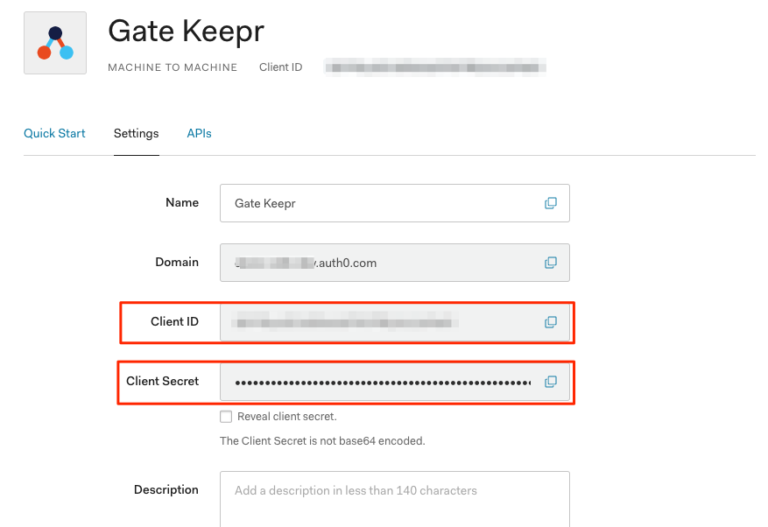The height and width of the screenshot is (527, 768).
Task: Copy the Domain field value
Action: pyautogui.click(x=551, y=263)
